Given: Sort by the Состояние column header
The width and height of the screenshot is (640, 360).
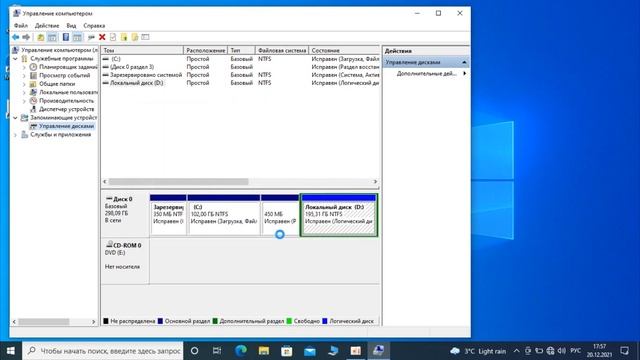Looking at the screenshot, I should click(344, 50).
